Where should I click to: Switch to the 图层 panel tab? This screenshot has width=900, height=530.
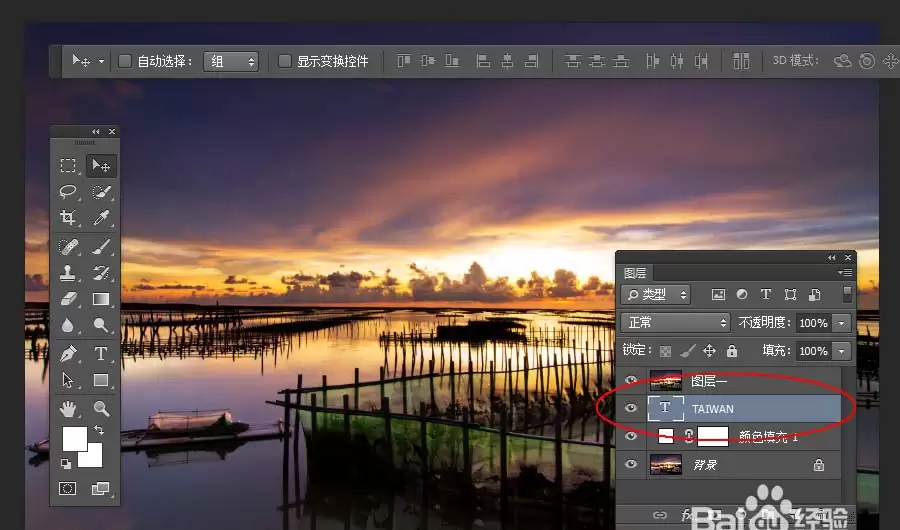[635, 273]
